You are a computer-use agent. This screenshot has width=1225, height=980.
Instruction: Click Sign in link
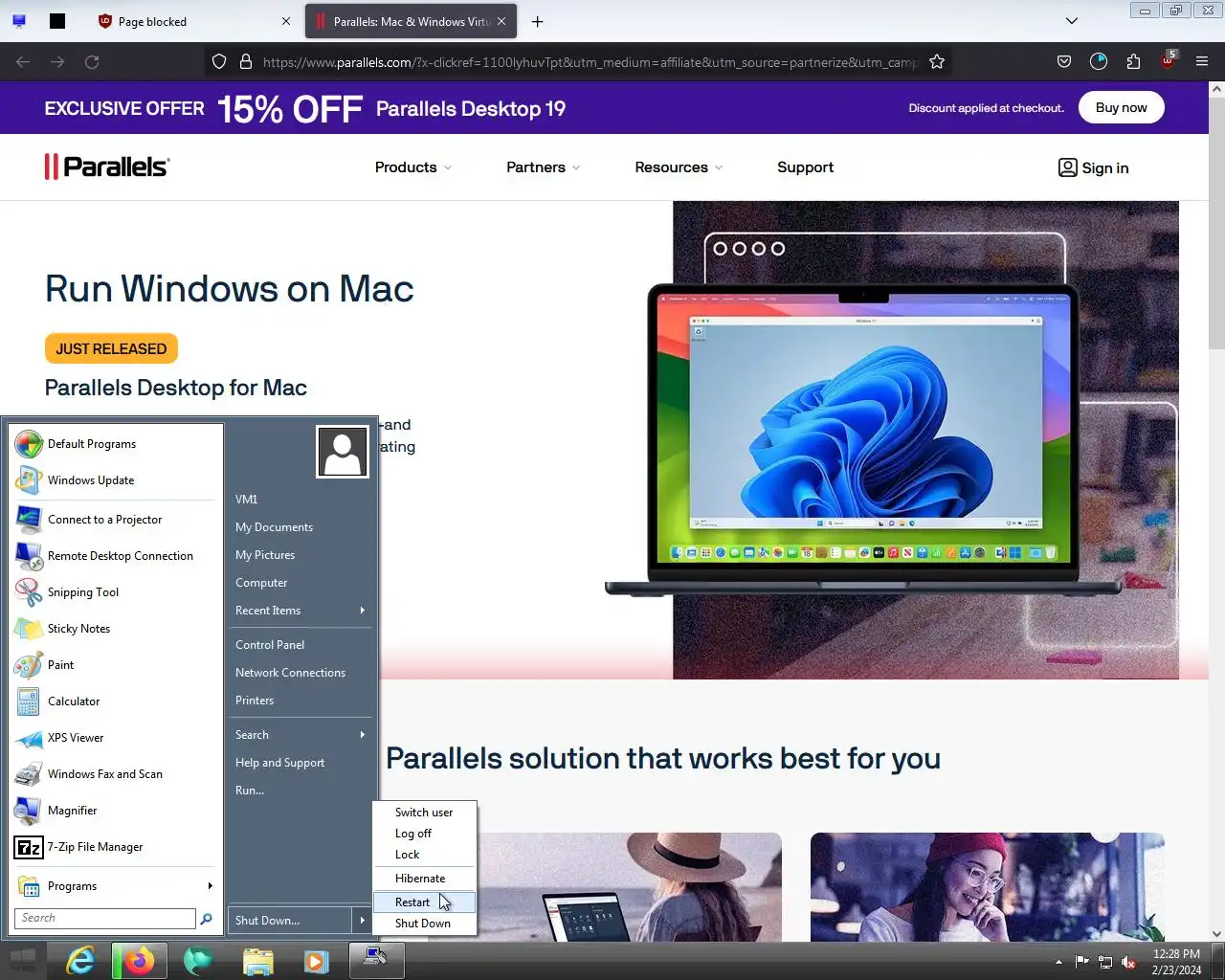(1093, 167)
